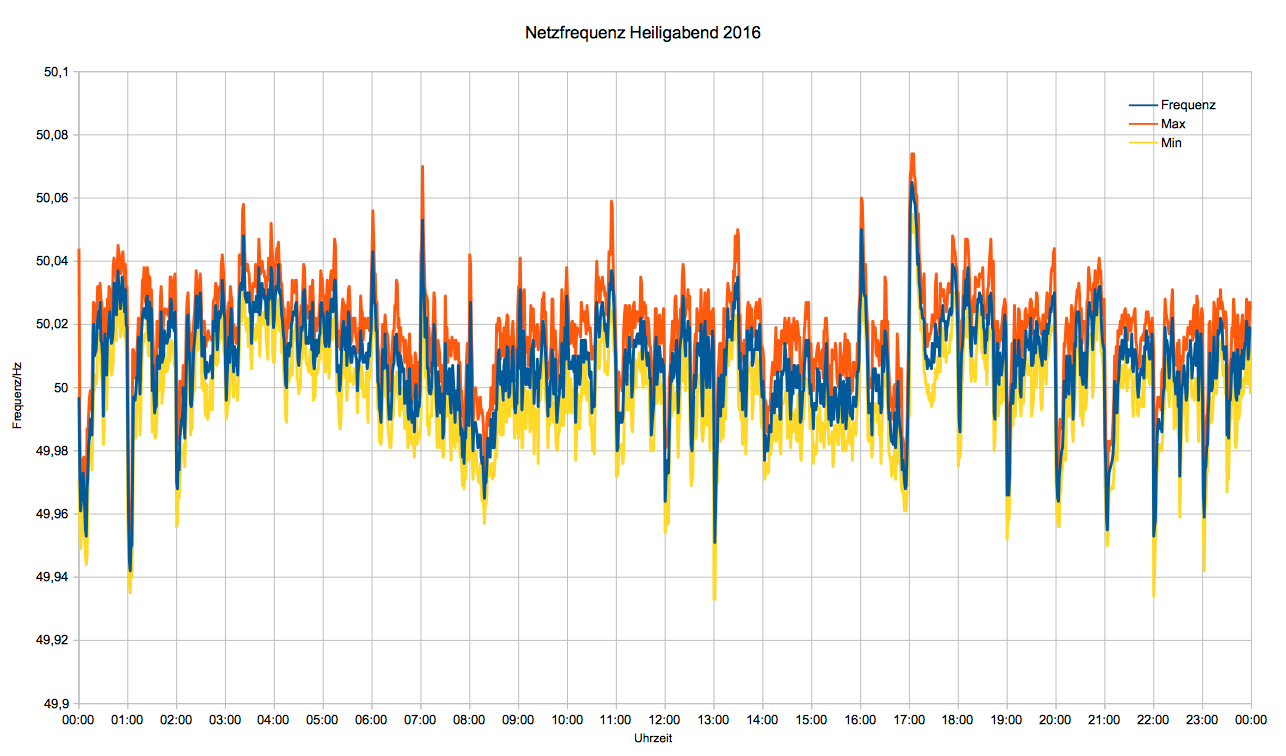Viewport: 1286px width, 756px height.
Task: Click the 50,02 y-axis label
Action: pos(54,324)
